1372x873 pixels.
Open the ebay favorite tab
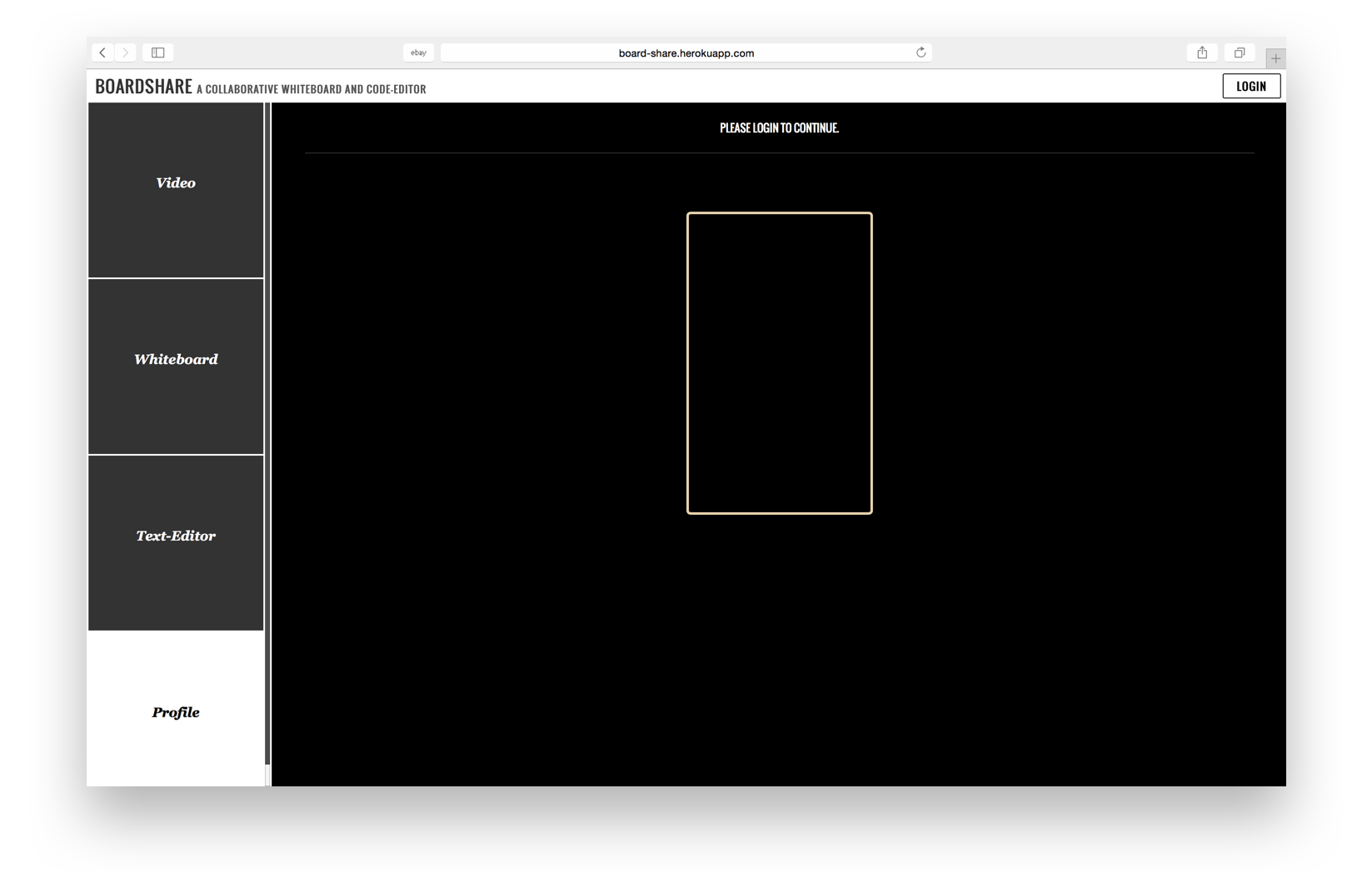418,52
